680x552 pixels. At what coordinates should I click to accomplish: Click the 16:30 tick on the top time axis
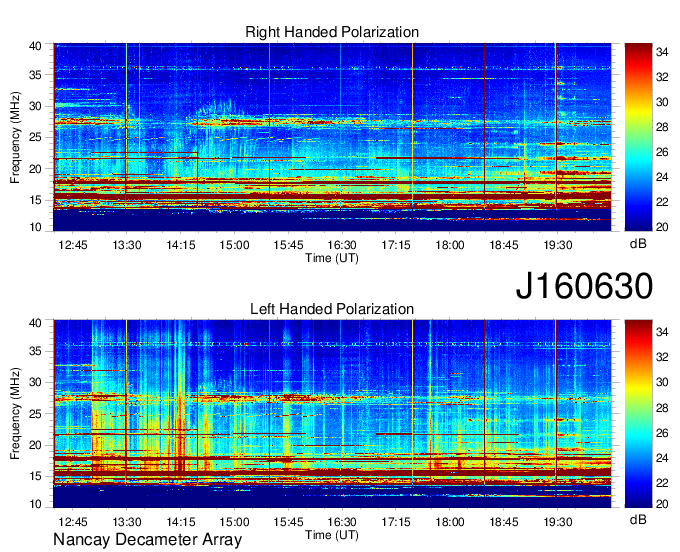[342, 245]
